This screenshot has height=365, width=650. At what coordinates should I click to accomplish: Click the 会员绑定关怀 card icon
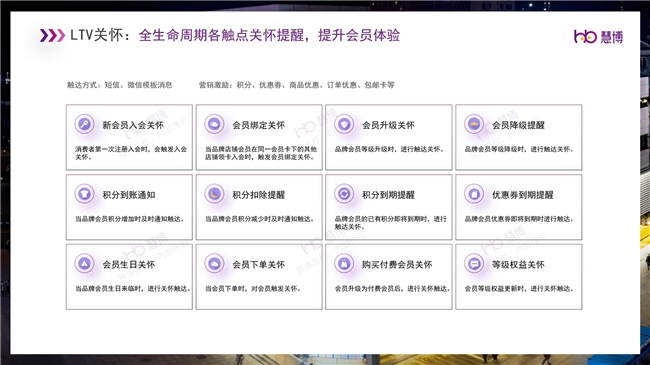(x=214, y=124)
